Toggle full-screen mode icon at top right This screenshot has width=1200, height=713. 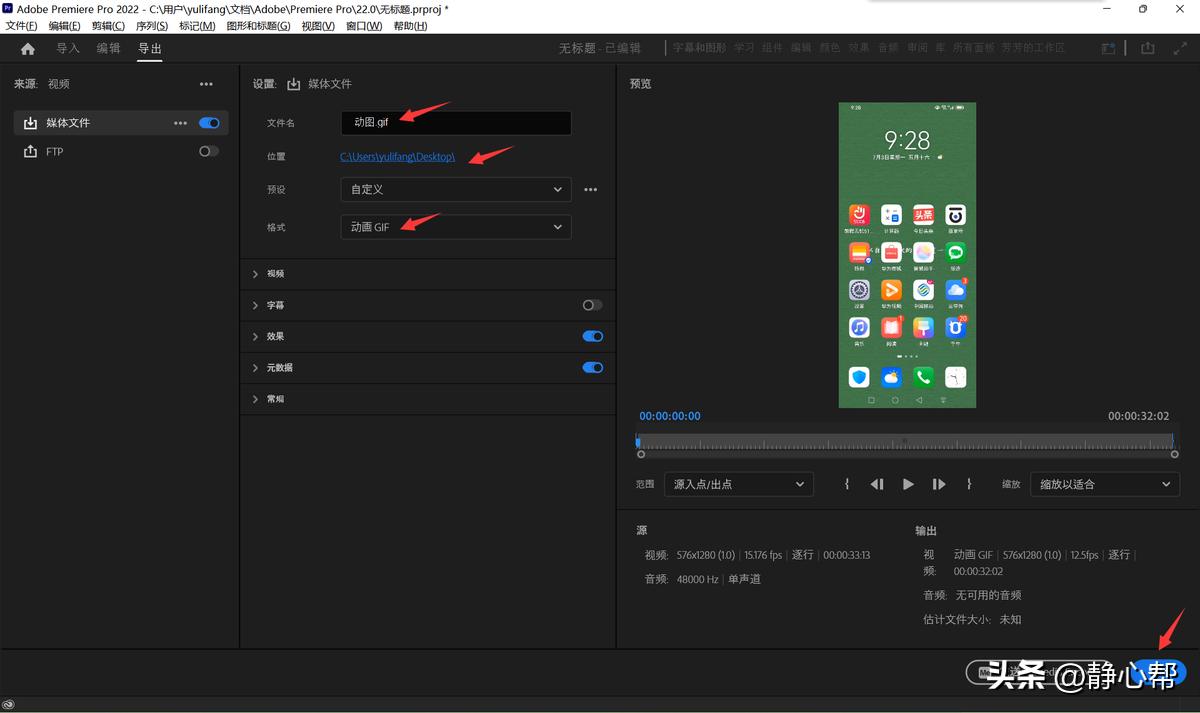pyautogui.click(x=1179, y=48)
